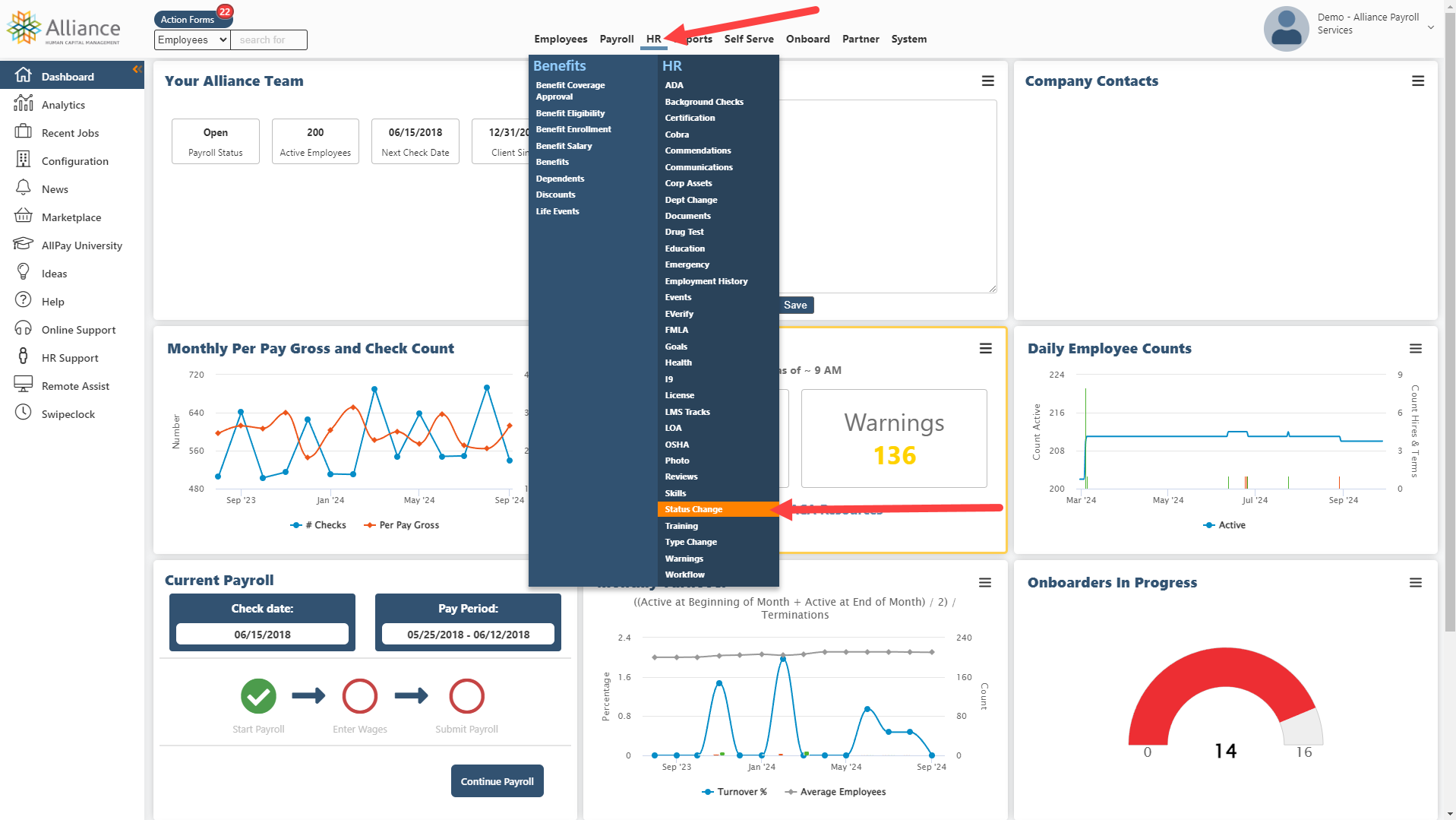This screenshot has height=820, width=1456.
Task: Click the Marketplace basket icon
Action: [24, 216]
